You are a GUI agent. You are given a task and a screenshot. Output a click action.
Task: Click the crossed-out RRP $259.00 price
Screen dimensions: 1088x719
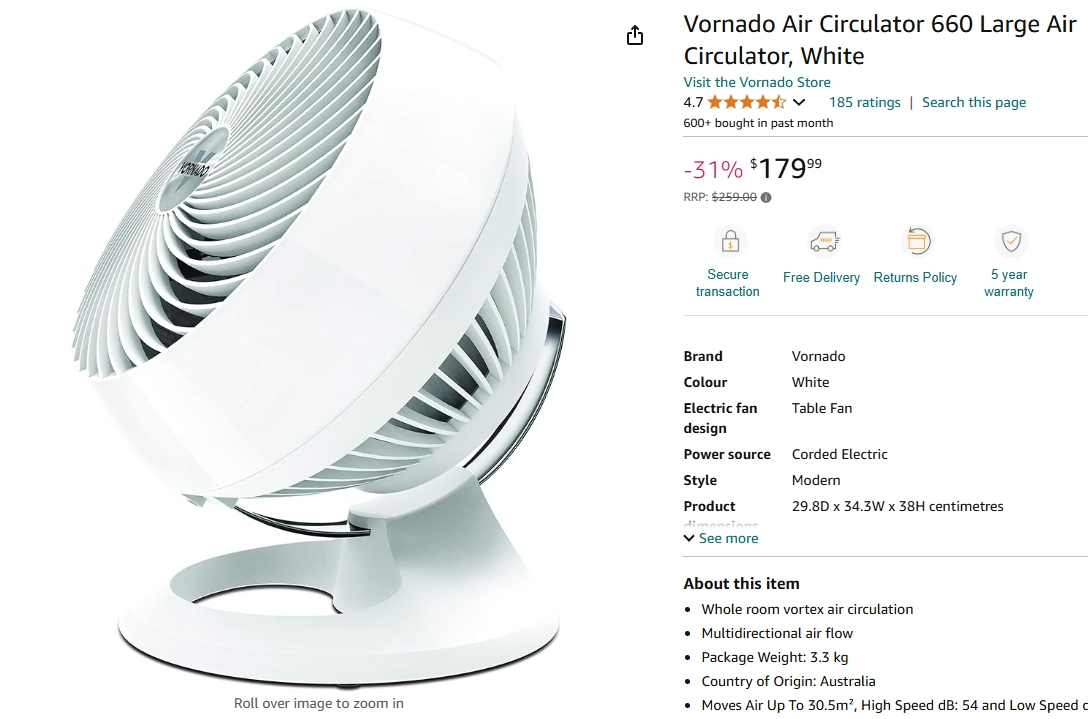click(734, 197)
